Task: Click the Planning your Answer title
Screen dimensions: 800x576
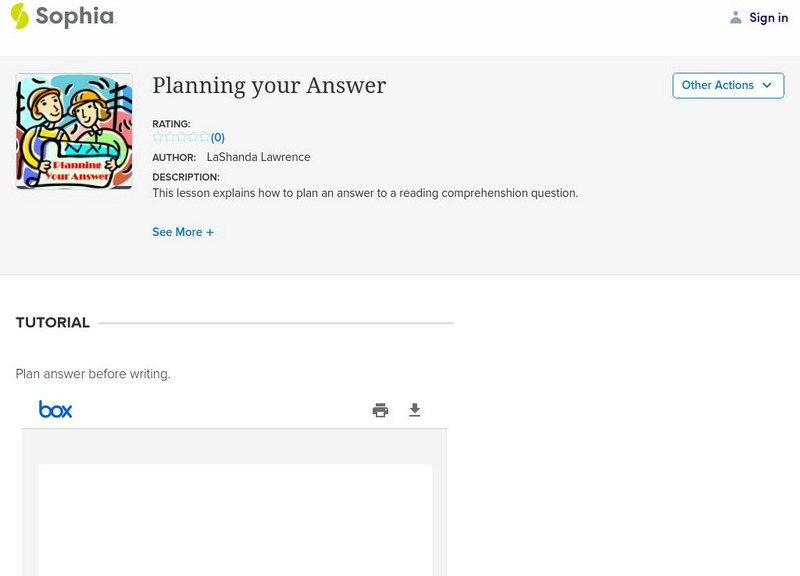Action: pyautogui.click(x=269, y=86)
